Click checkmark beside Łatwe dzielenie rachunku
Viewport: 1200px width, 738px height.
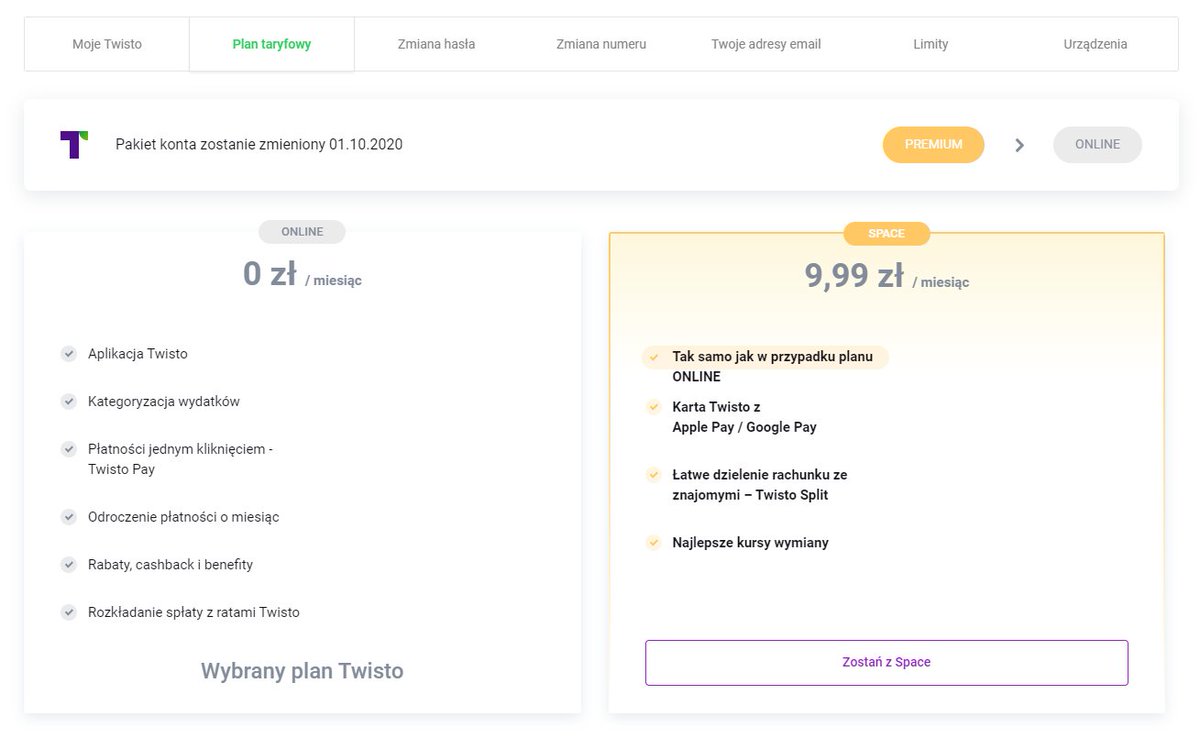pos(653,474)
